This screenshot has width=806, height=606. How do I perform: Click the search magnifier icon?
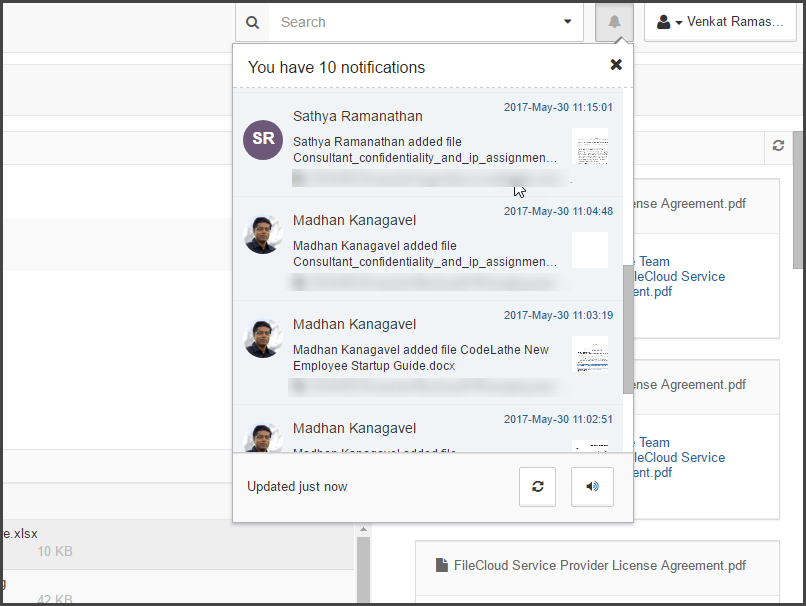(252, 22)
